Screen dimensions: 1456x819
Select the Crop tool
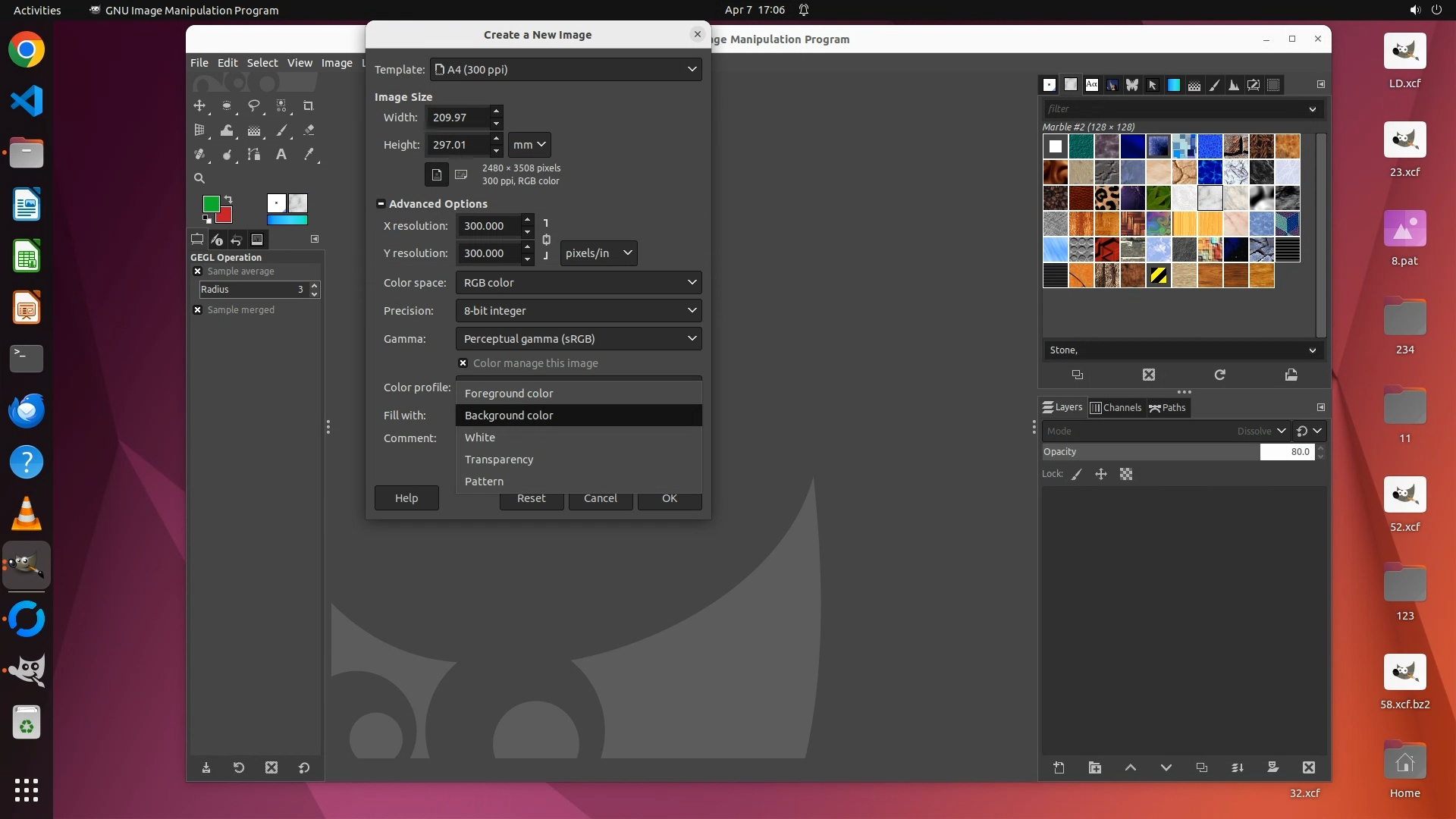pyautogui.click(x=308, y=105)
